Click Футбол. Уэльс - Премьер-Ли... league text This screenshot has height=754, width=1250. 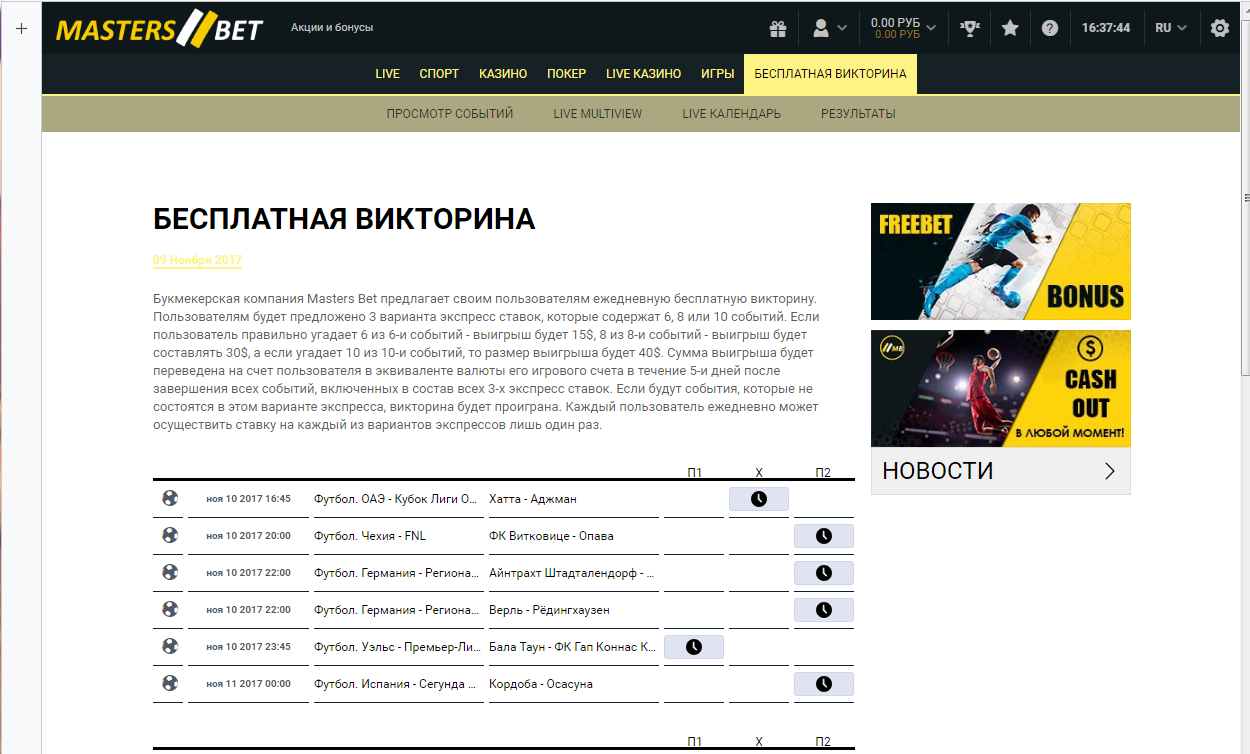[396, 647]
